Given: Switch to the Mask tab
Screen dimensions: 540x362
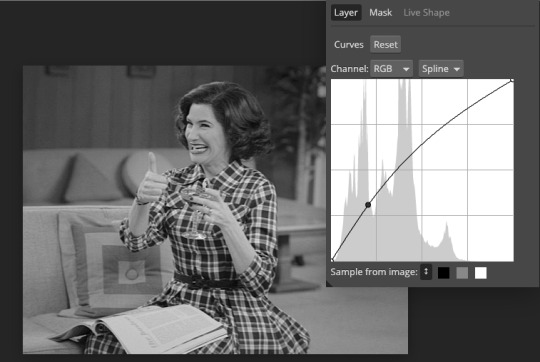Looking at the screenshot, I should click(x=381, y=13).
